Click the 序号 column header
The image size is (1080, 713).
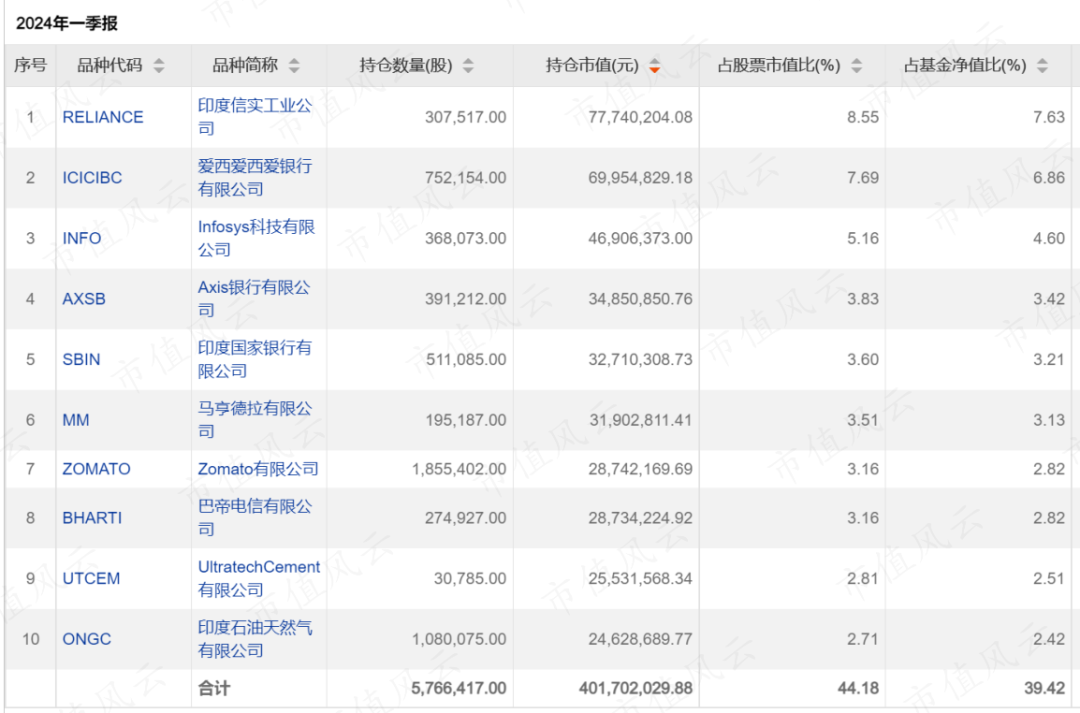[x=30, y=65]
